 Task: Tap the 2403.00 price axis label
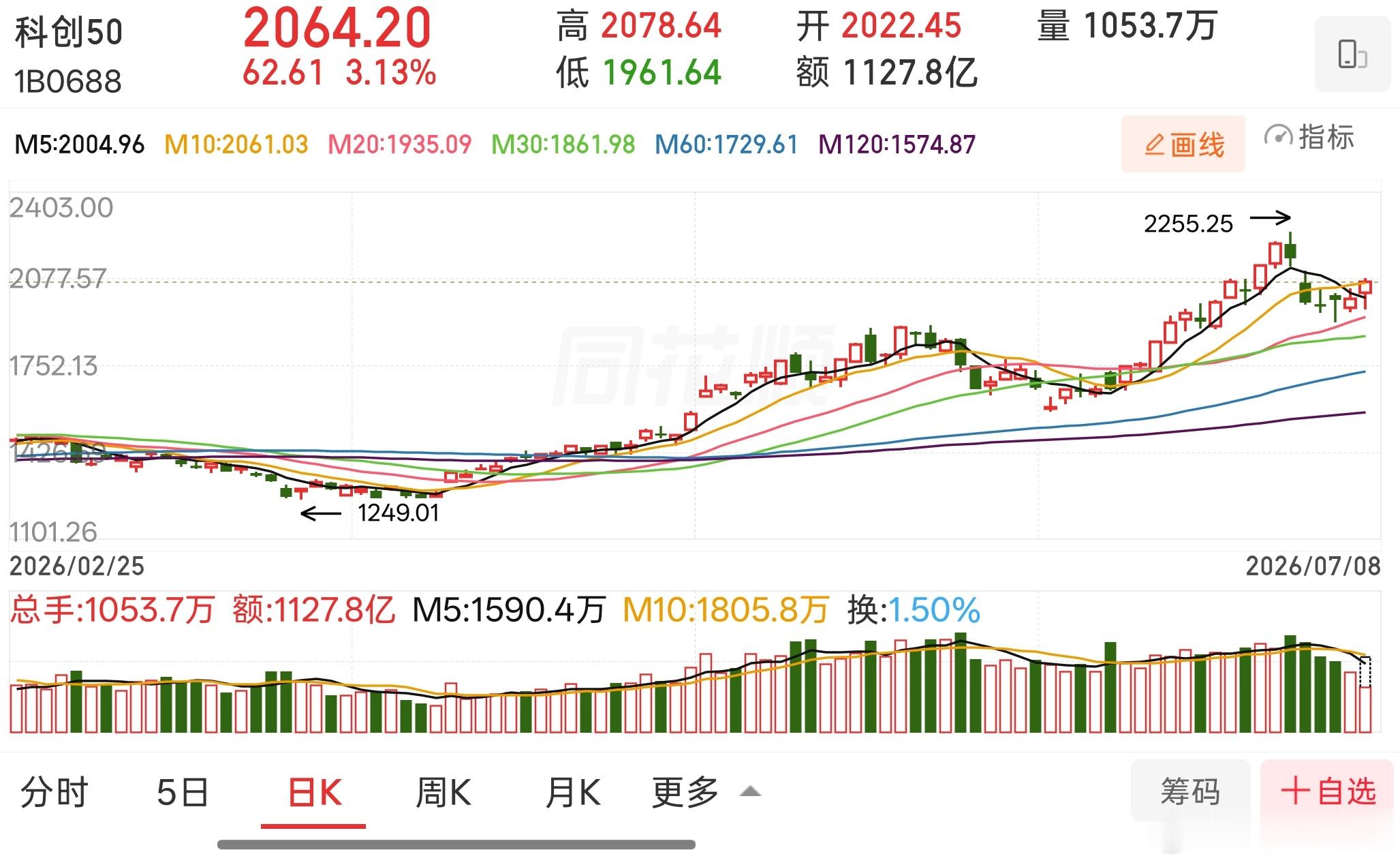(61, 208)
